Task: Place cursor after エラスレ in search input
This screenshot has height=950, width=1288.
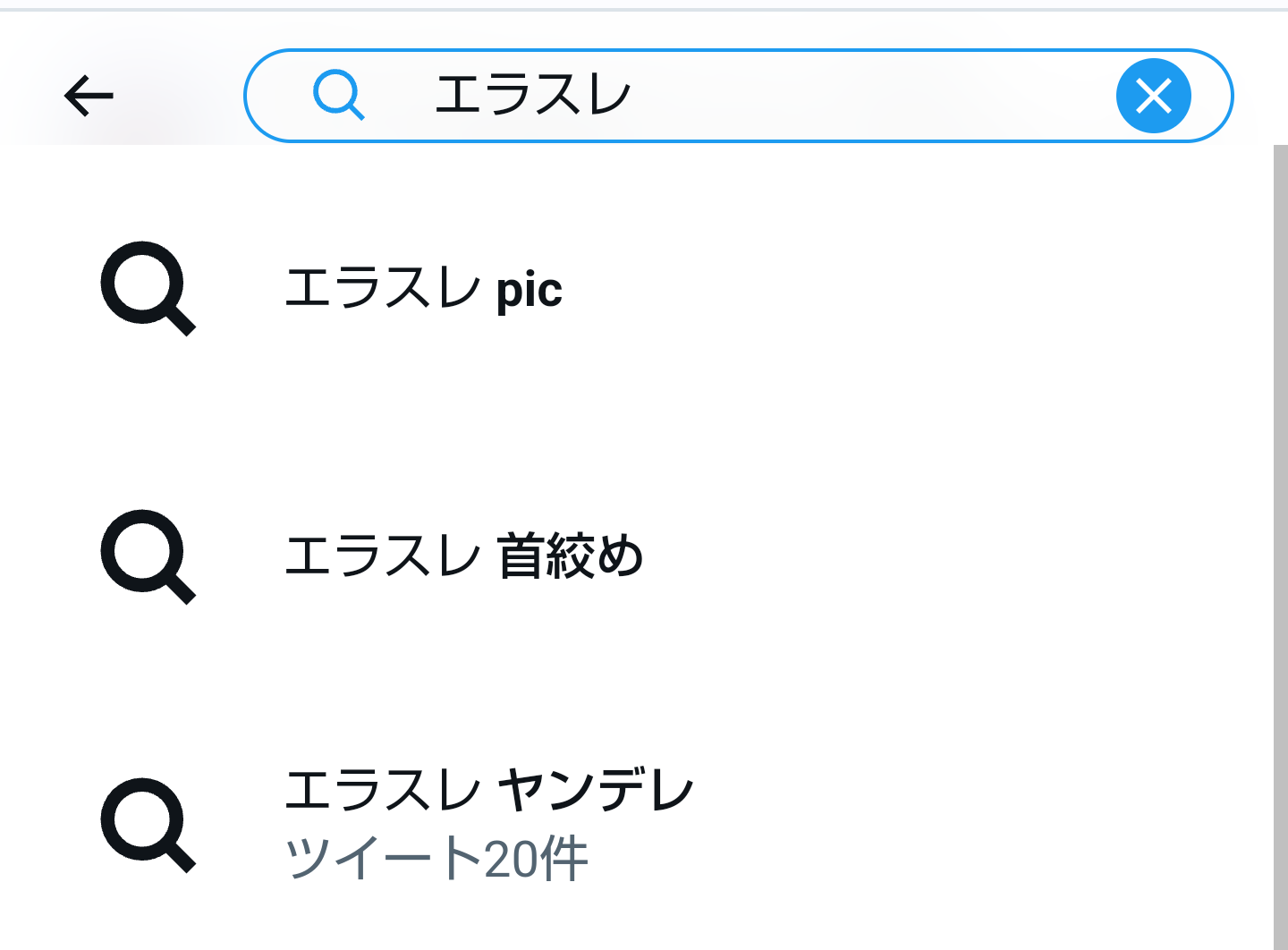Action: click(635, 96)
